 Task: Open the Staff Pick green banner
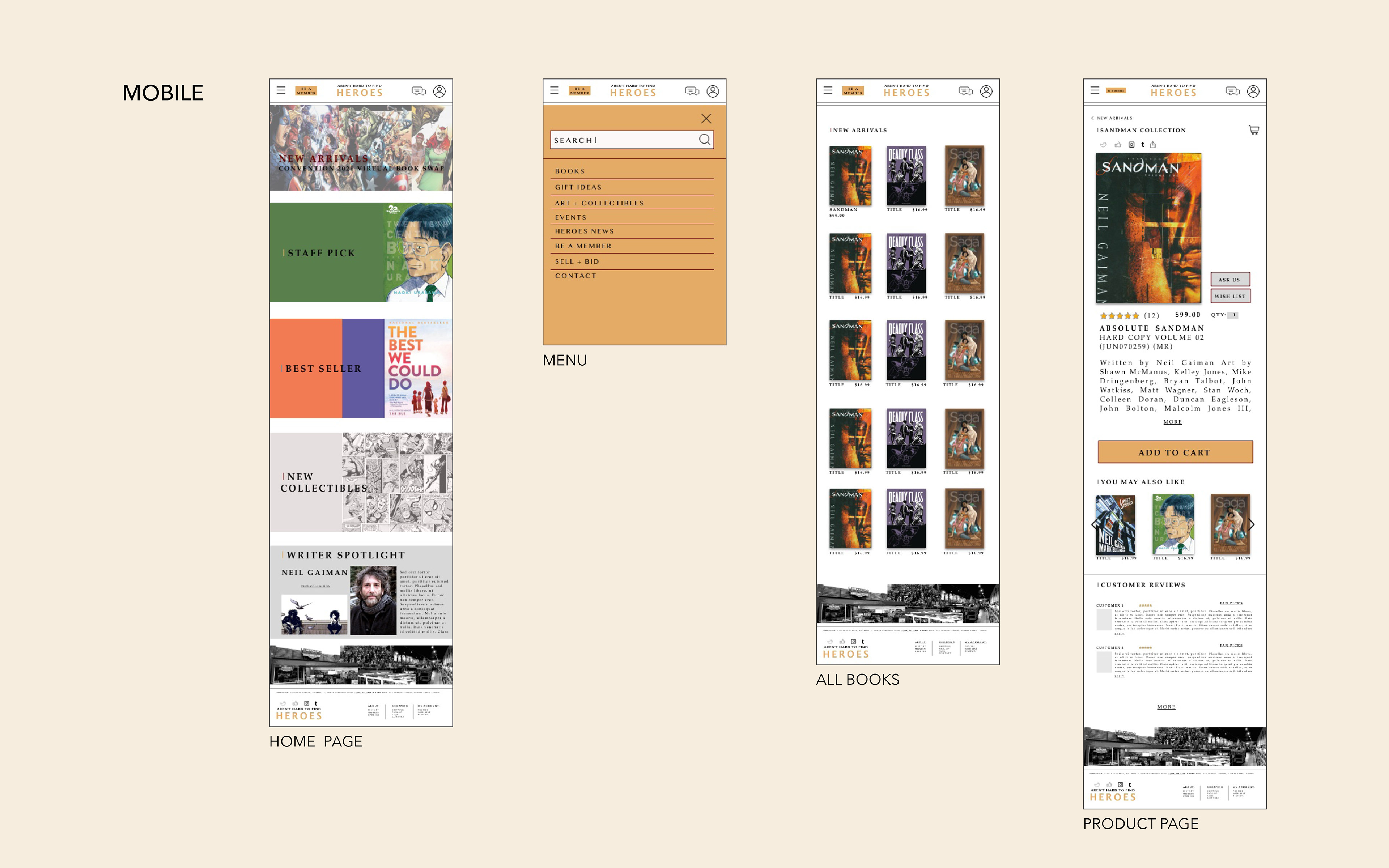pyautogui.click(x=361, y=252)
